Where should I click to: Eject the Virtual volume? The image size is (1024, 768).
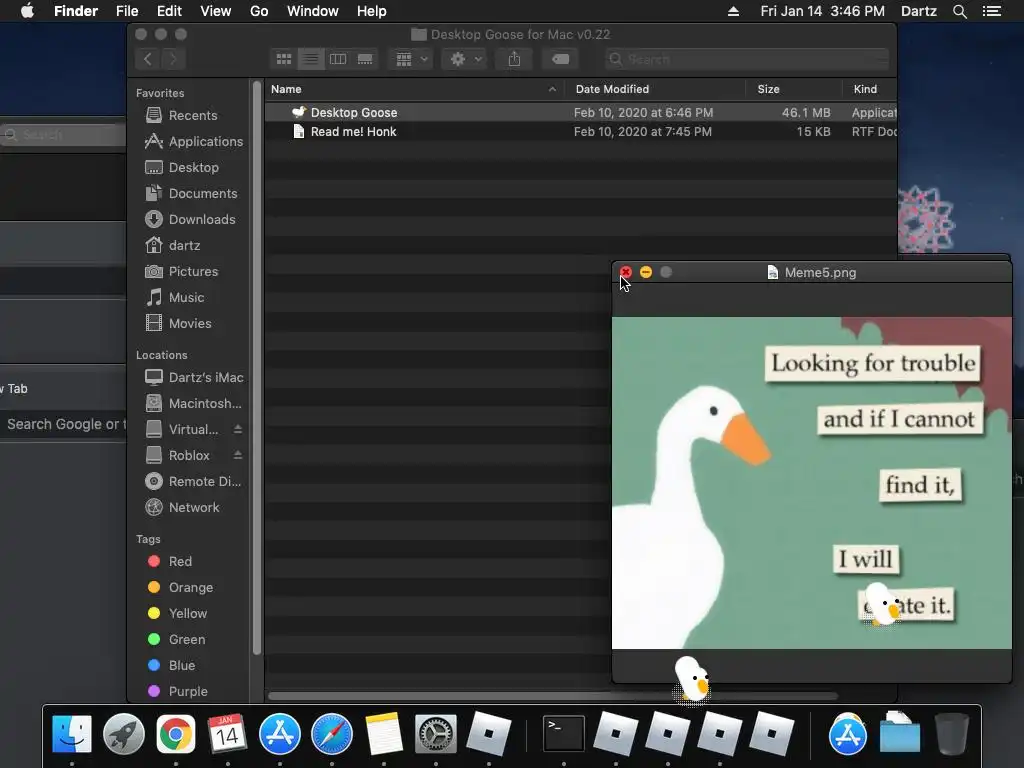pyautogui.click(x=238, y=429)
